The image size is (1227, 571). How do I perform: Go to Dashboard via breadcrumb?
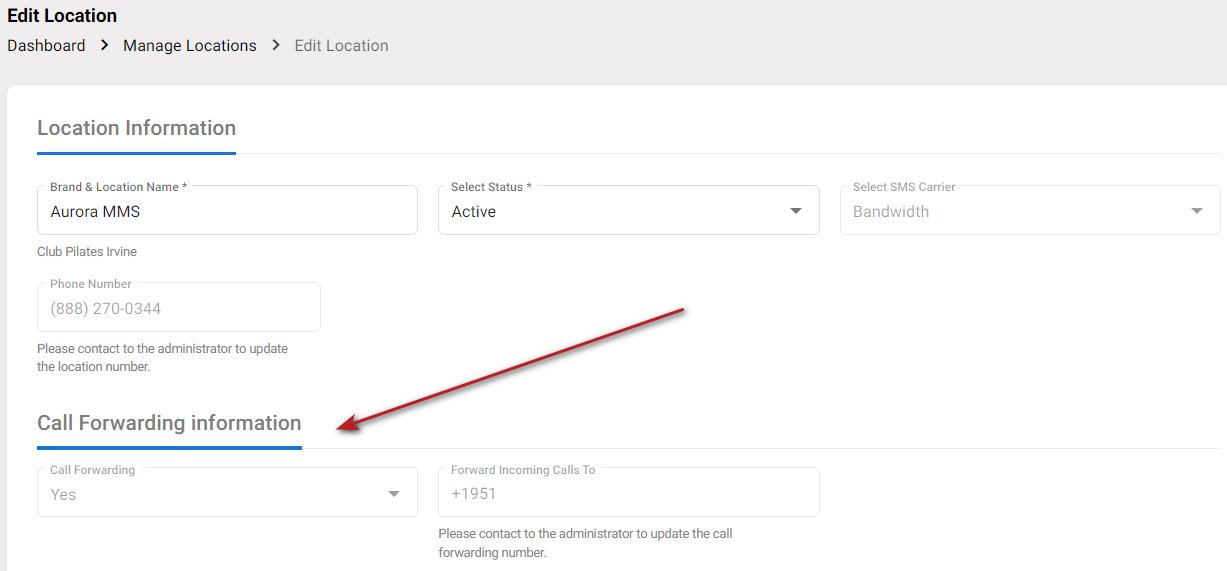(46, 46)
